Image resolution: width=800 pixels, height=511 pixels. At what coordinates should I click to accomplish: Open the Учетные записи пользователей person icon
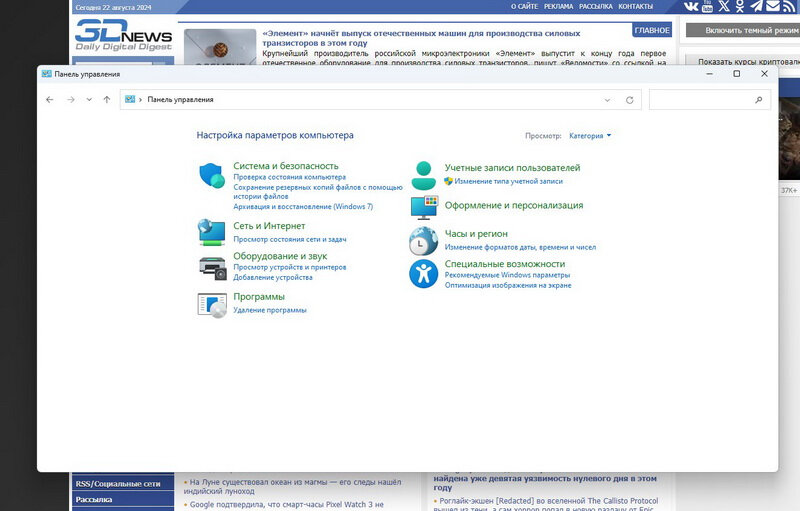423,175
